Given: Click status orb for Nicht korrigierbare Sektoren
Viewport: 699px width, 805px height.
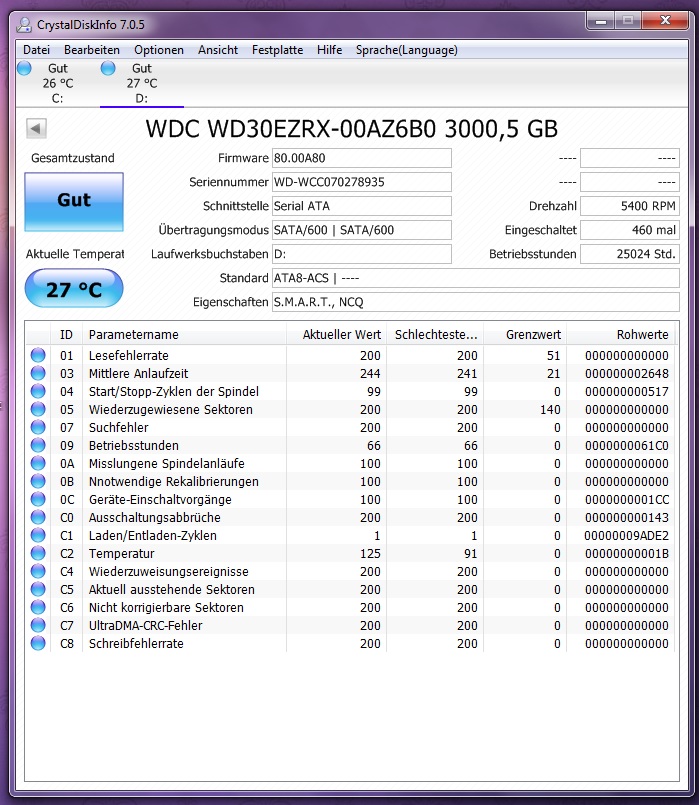Looking at the screenshot, I should tap(38, 606).
